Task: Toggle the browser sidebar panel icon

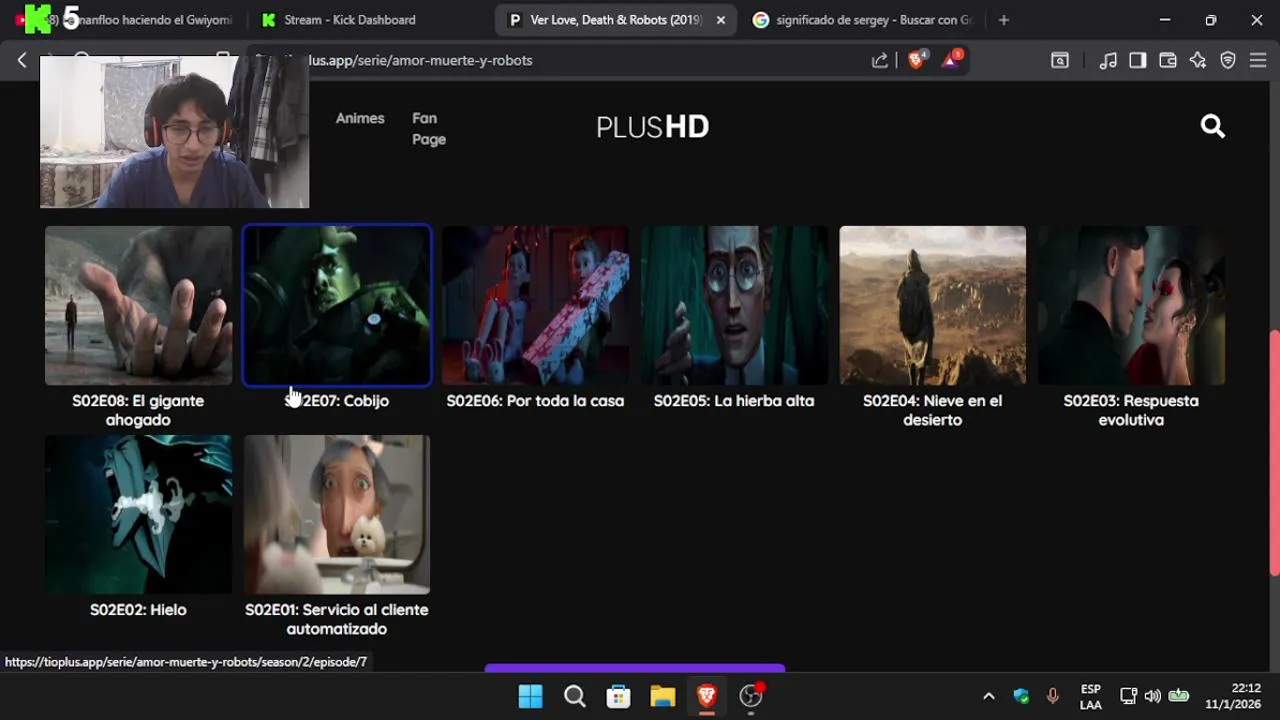Action: point(1137,60)
